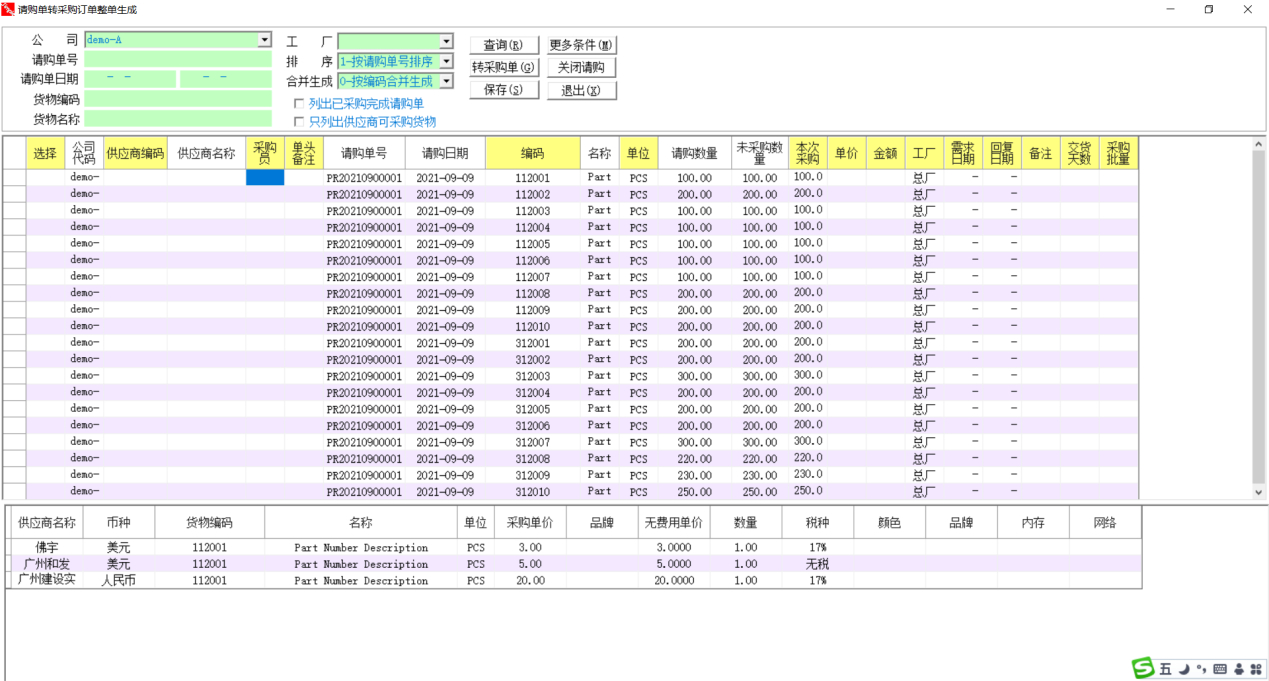Image resolution: width=1269 pixels, height=681 pixels.
Task: Click the 采购单价 header in lower table
Action: (530, 522)
